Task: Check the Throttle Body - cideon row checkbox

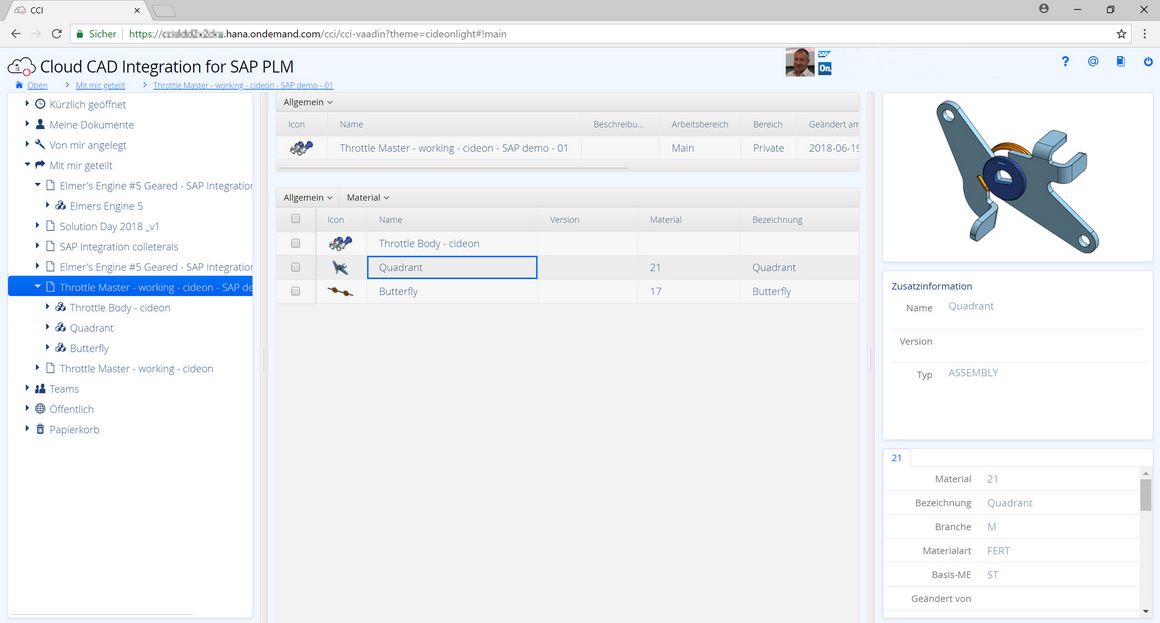Action: 296,243
